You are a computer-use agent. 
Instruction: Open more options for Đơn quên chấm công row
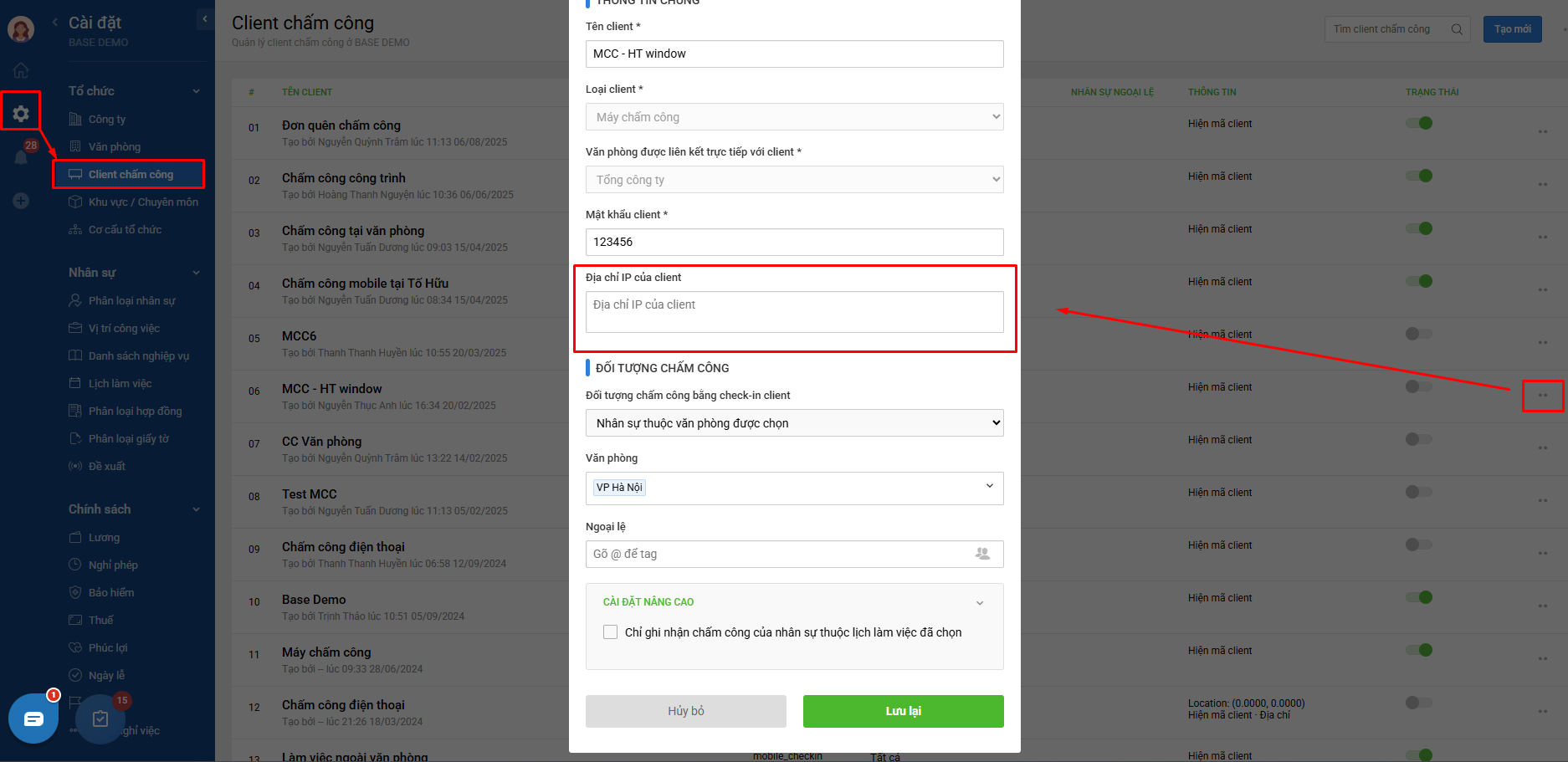click(1543, 131)
